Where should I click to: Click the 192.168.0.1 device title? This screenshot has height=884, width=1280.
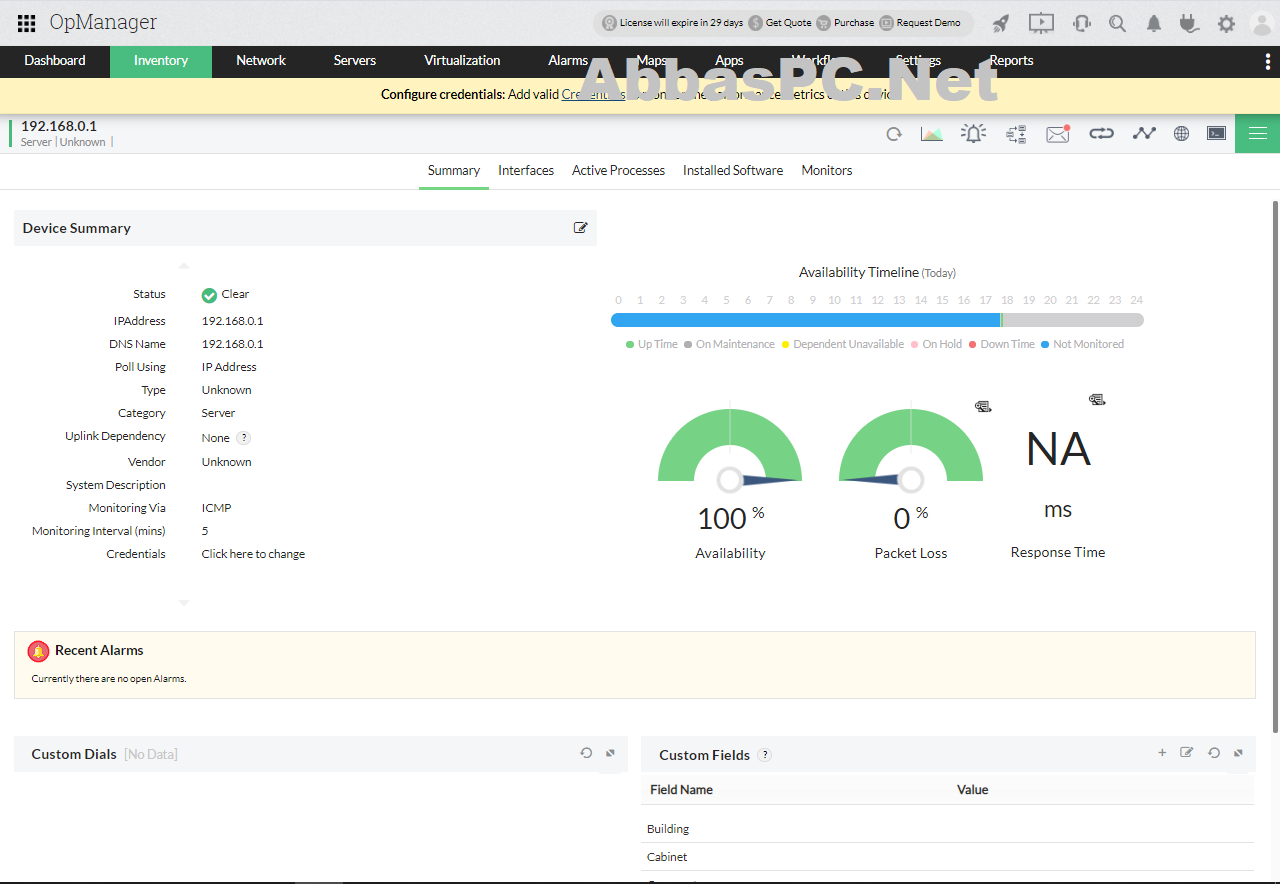59,126
